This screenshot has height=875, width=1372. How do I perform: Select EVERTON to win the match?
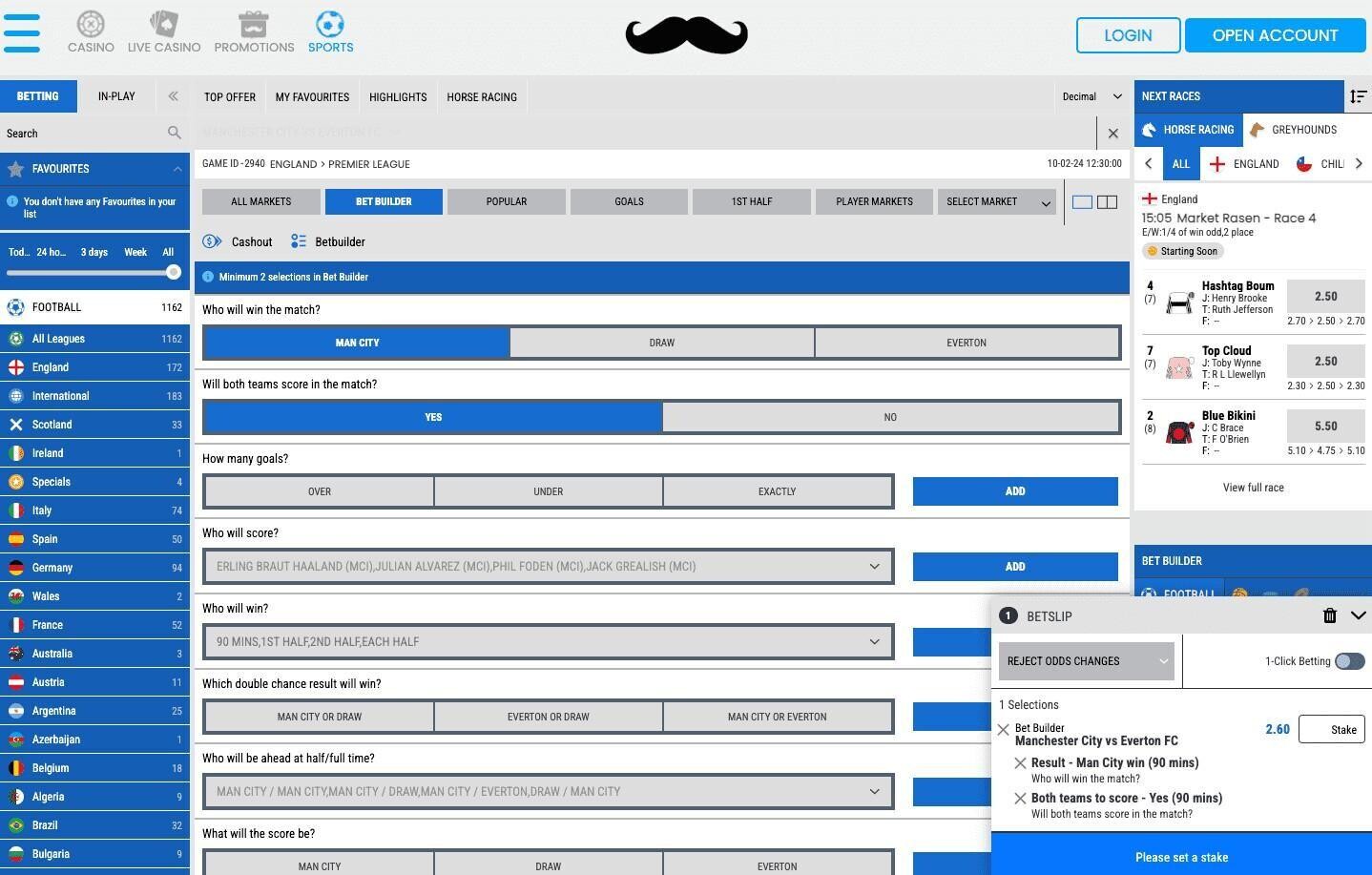click(x=967, y=343)
